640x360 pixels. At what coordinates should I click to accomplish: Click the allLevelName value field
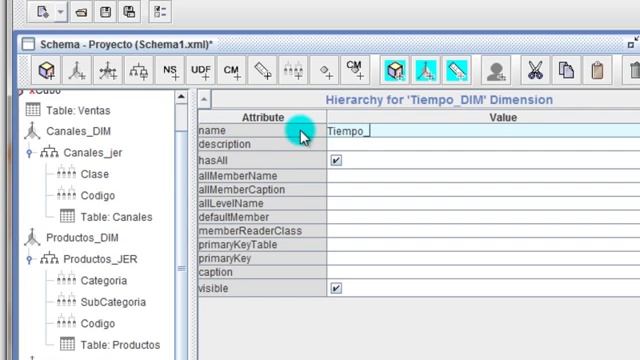pos(483,203)
